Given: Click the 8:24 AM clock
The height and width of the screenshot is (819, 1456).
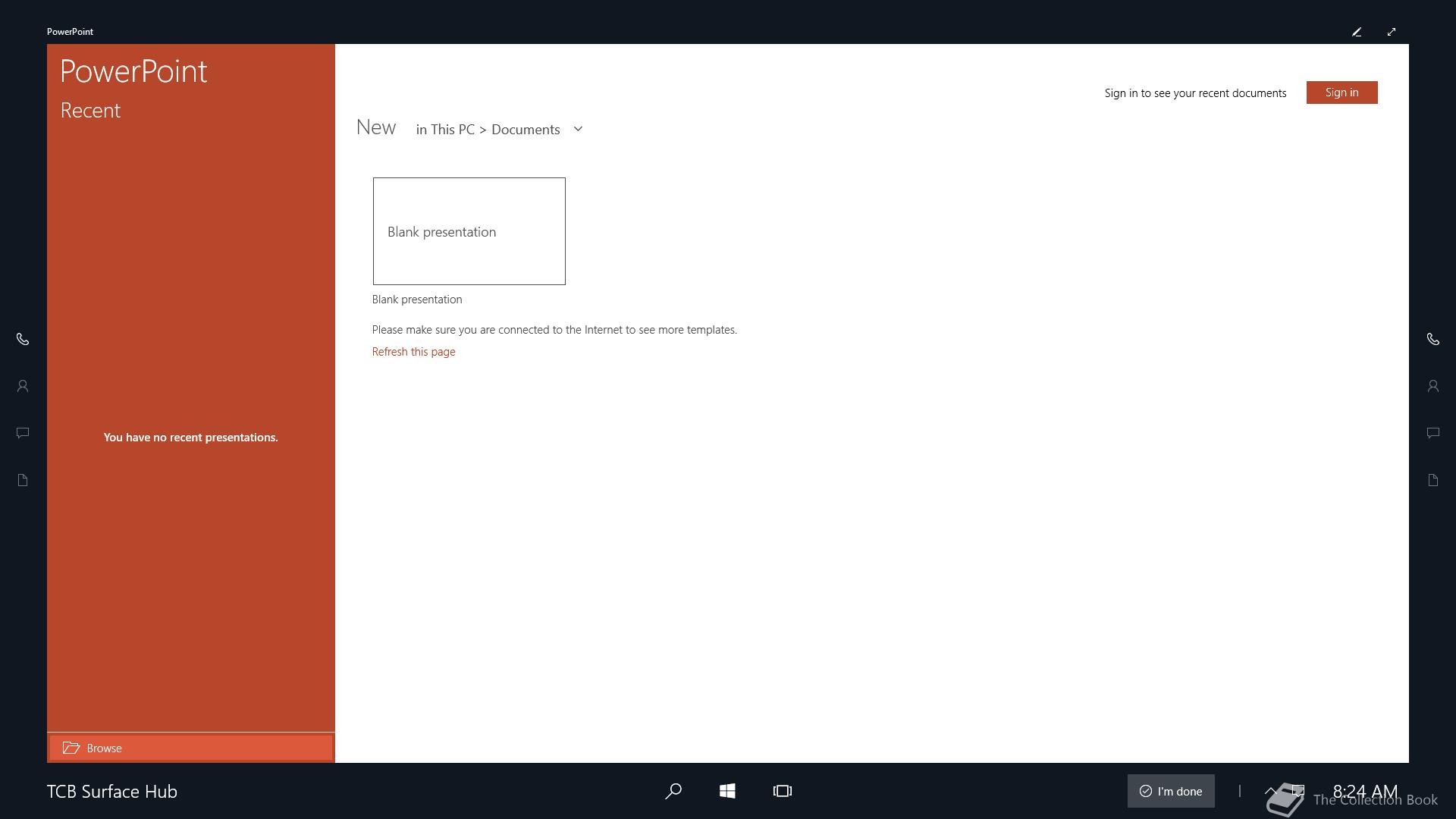Looking at the screenshot, I should (x=1365, y=791).
